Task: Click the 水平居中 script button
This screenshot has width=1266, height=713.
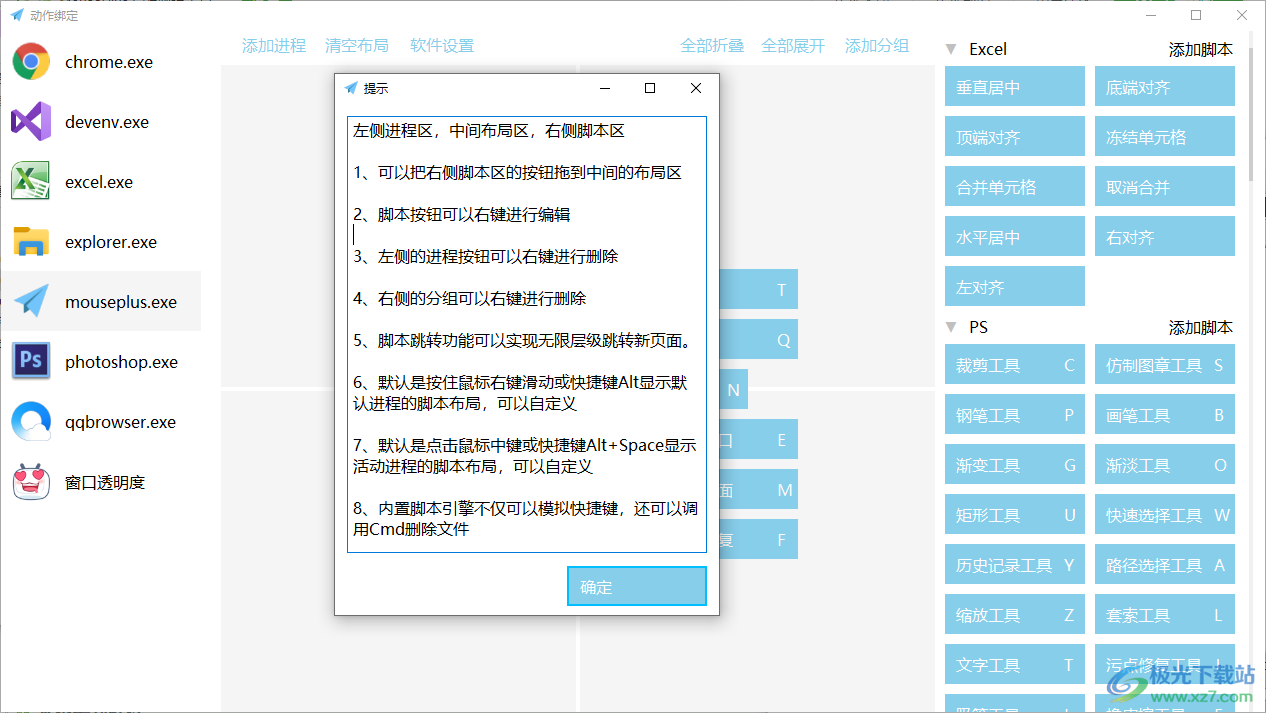Action: [1015, 236]
